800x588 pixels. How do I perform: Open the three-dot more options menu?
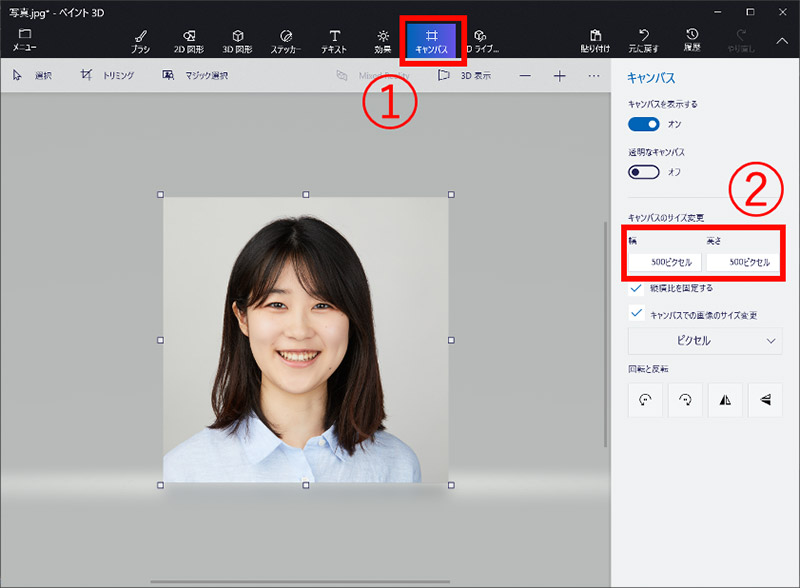tap(593, 76)
